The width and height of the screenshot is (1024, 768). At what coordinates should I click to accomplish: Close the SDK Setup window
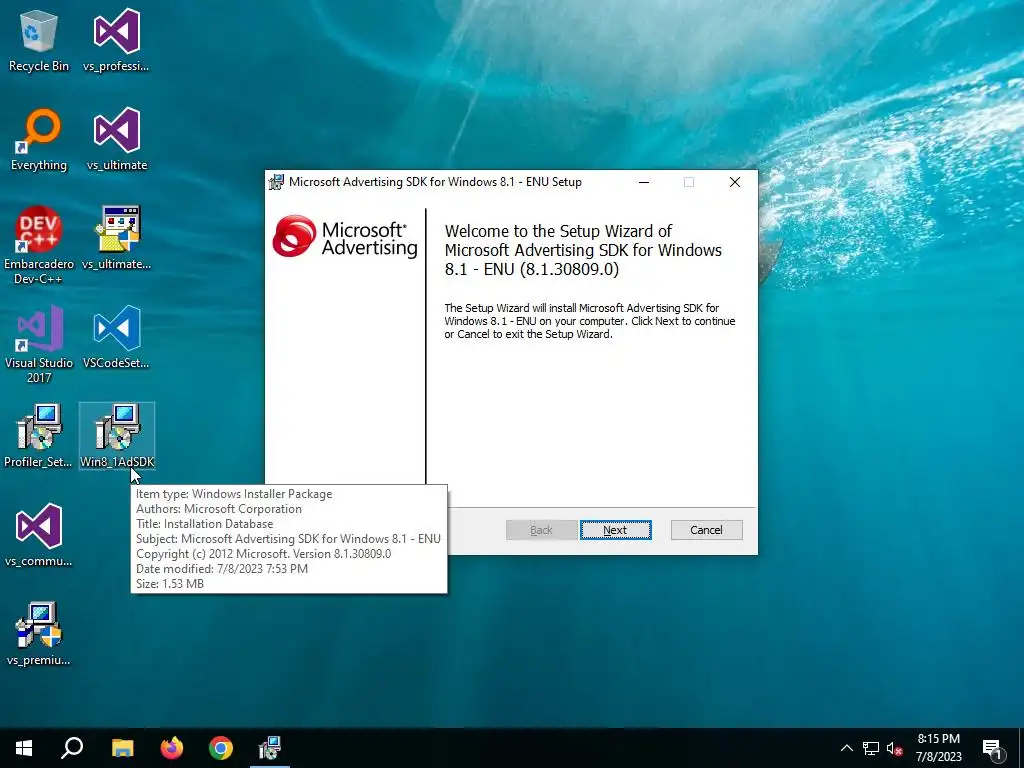coord(735,182)
